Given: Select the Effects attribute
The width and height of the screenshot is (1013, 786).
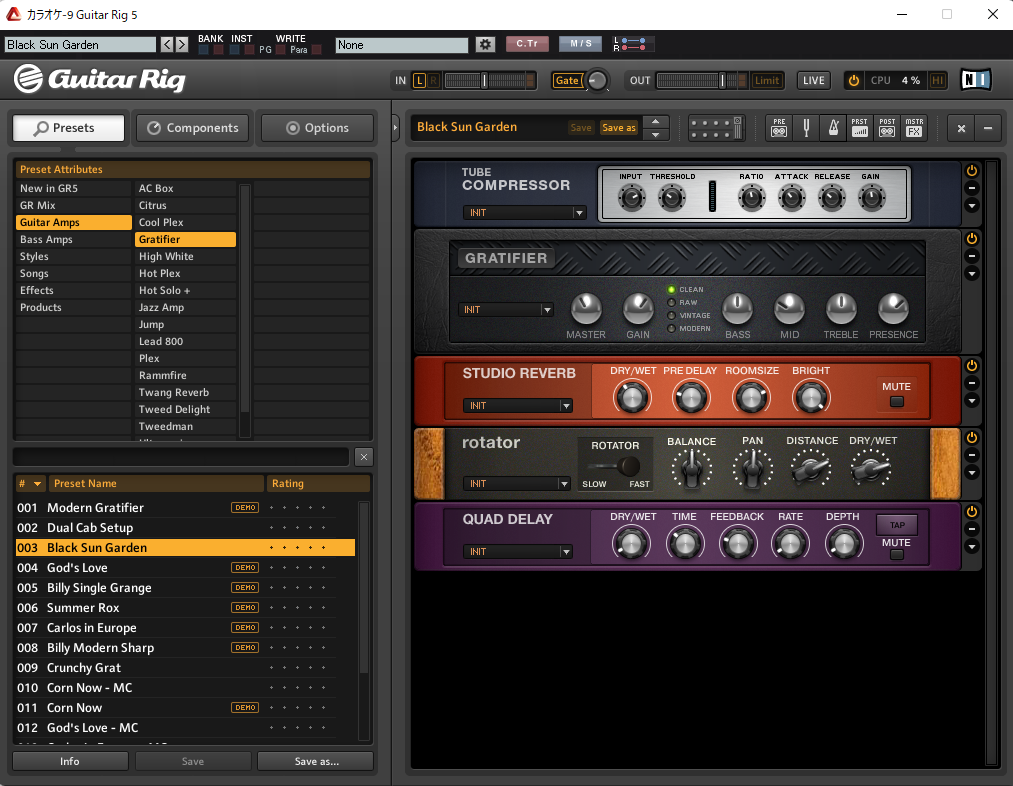Looking at the screenshot, I should coord(74,290).
